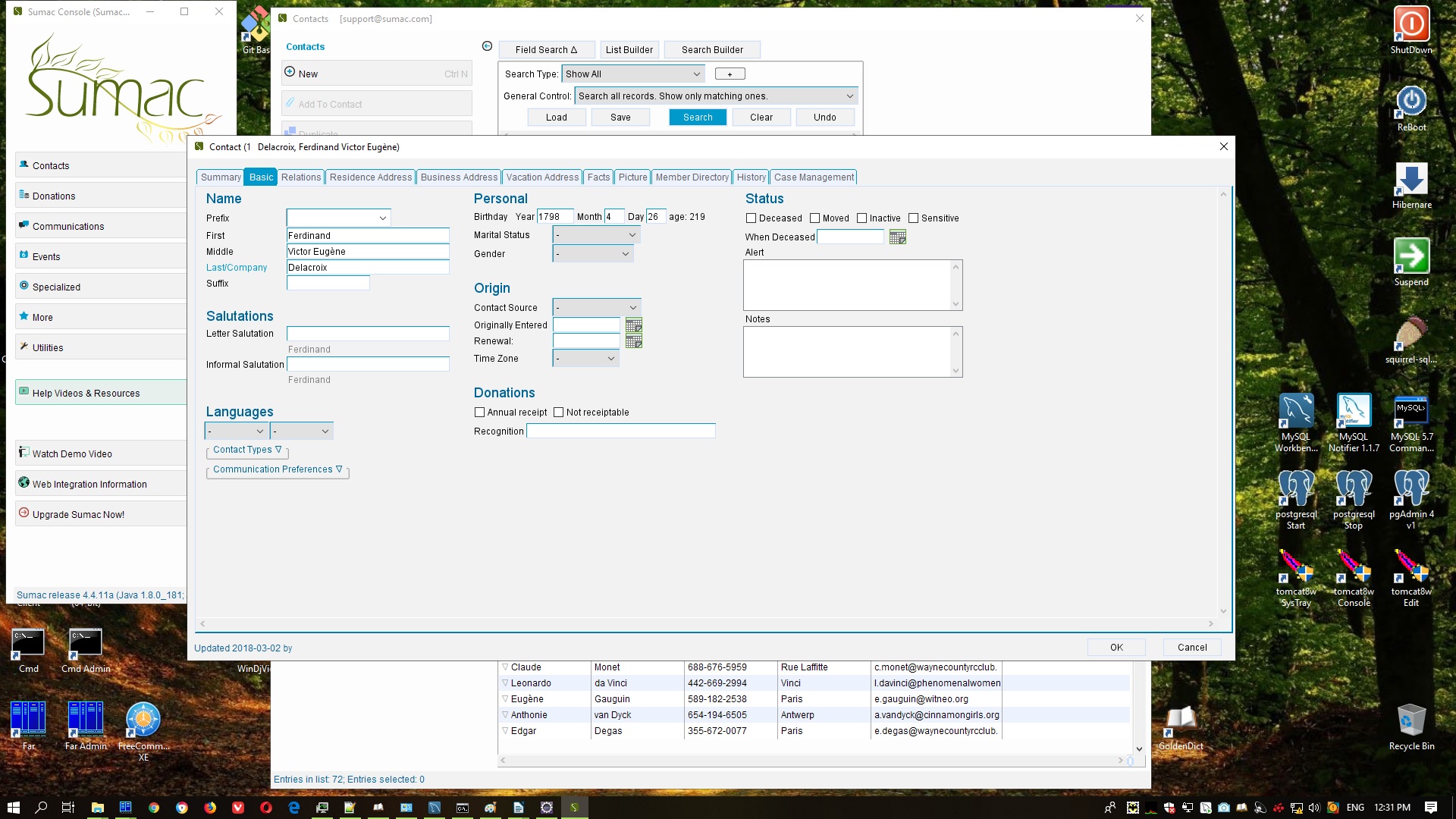
Task: Open File Explorer from the taskbar
Action: pos(97,808)
